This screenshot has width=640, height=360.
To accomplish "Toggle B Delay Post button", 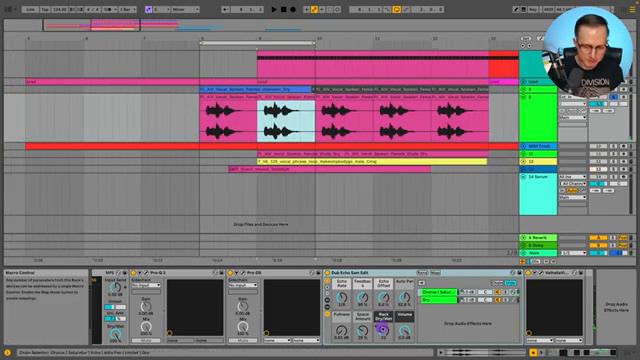I will pos(623,245).
